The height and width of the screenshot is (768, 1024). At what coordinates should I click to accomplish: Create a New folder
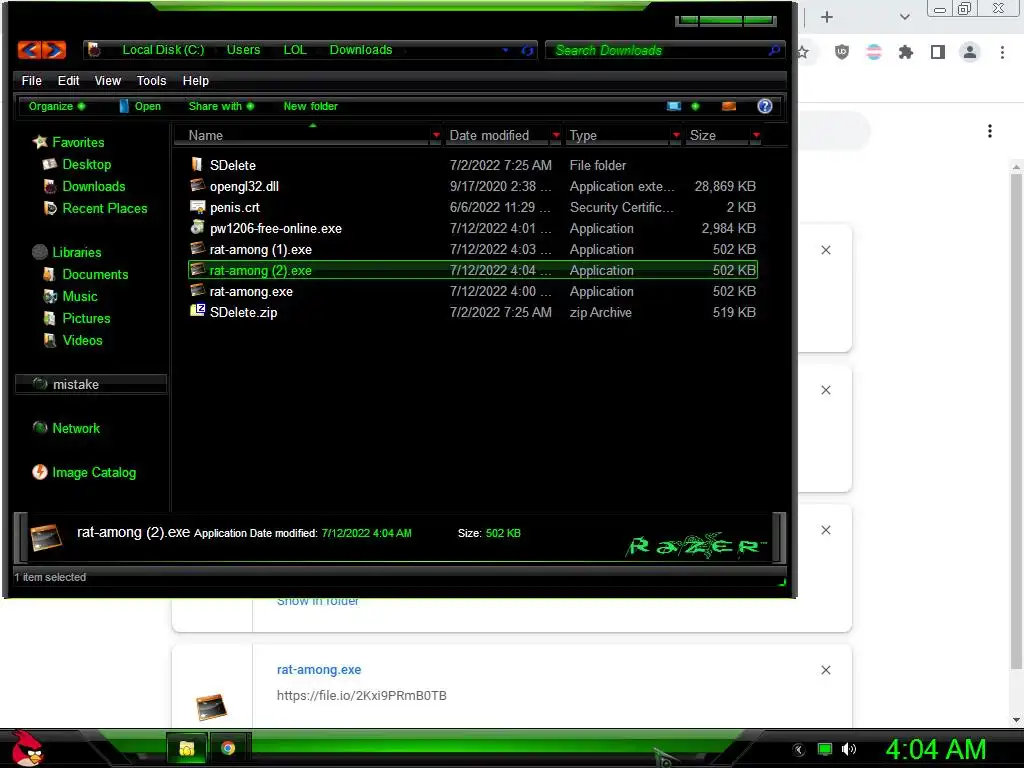click(x=310, y=106)
